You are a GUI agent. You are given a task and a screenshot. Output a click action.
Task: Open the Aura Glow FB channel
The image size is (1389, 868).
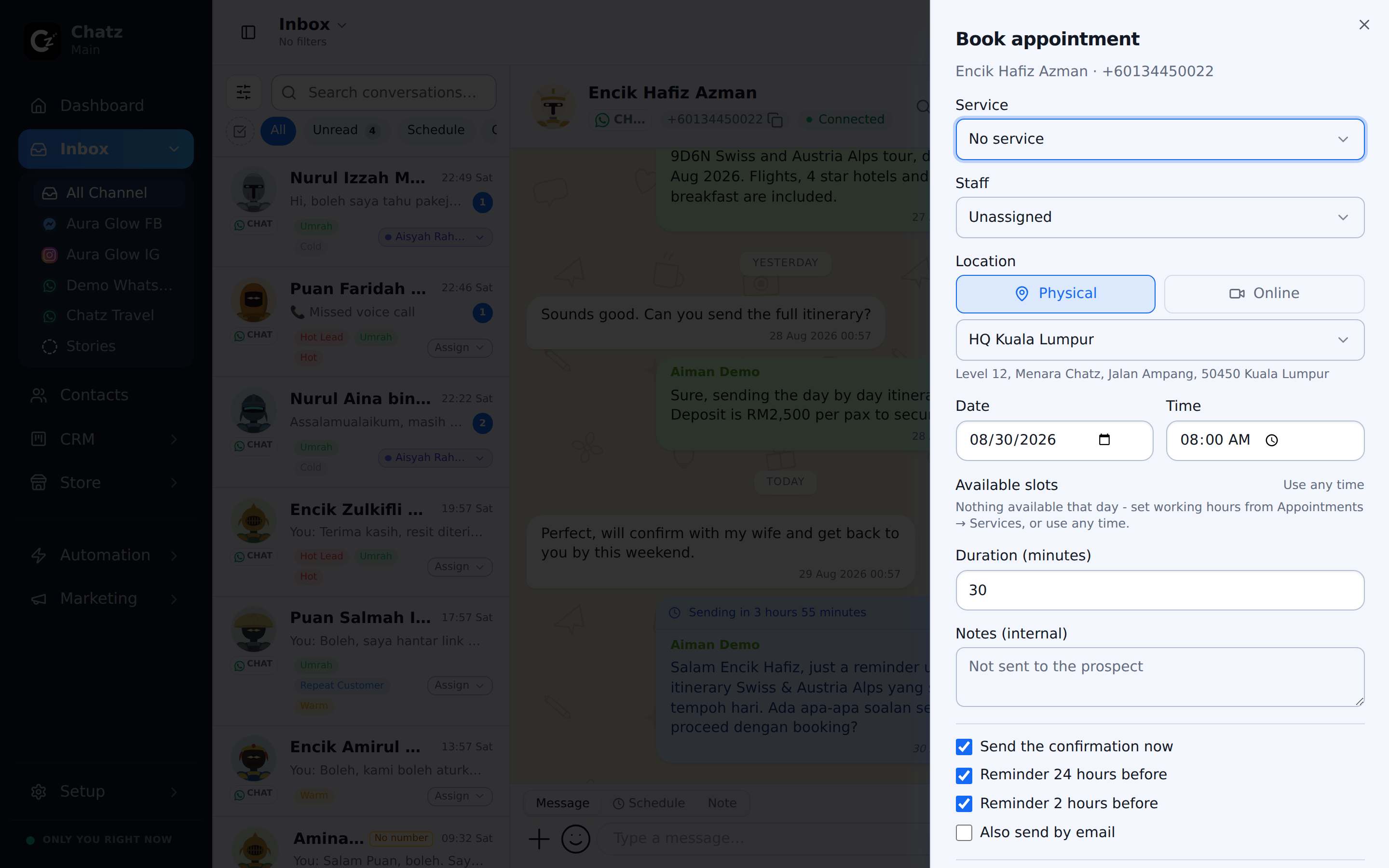point(108,223)
